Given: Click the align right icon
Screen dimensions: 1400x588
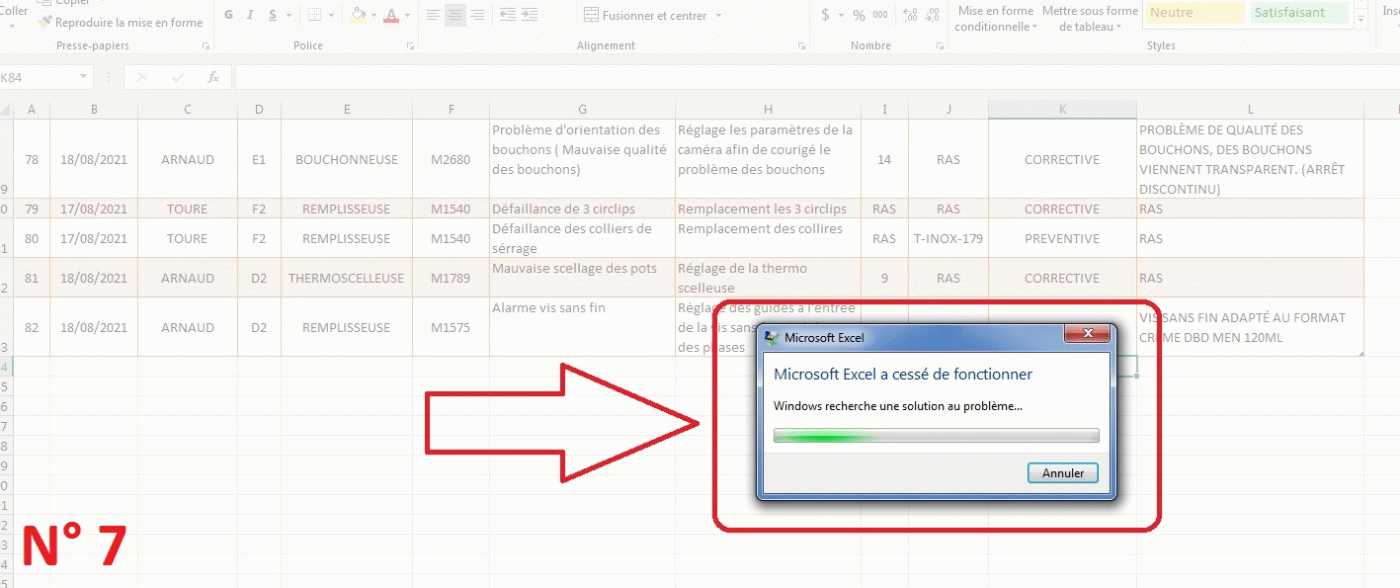Looking at the screenshot, I should click(x=477, y=15).
